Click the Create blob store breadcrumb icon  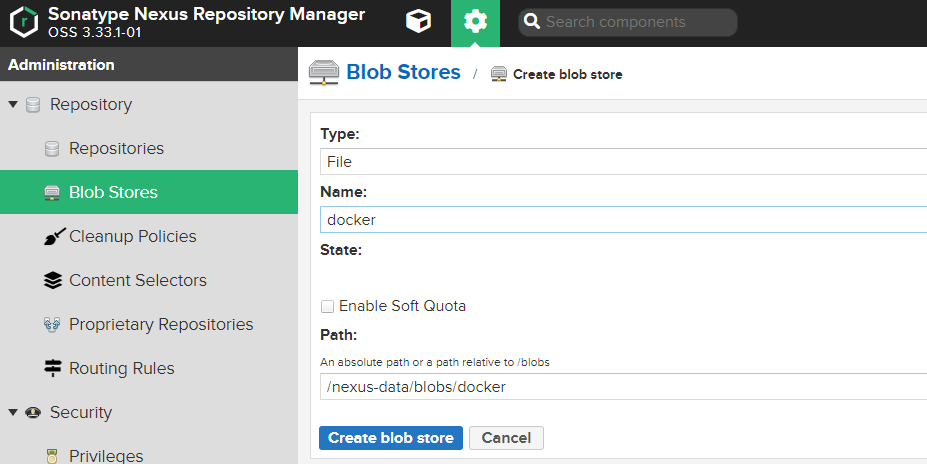click(499, 74)
